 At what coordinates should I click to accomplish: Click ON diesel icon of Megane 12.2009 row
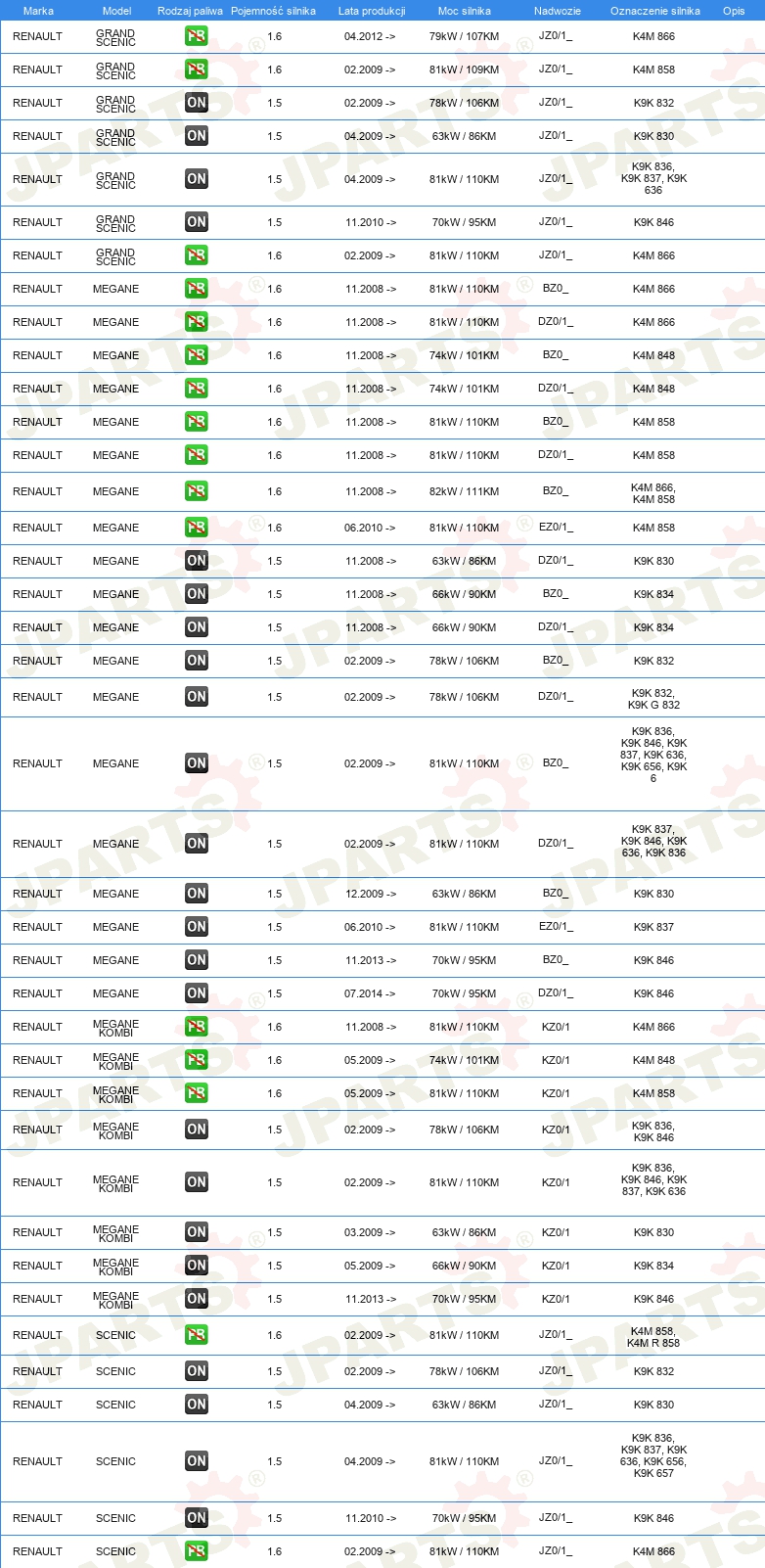point(197,894)
